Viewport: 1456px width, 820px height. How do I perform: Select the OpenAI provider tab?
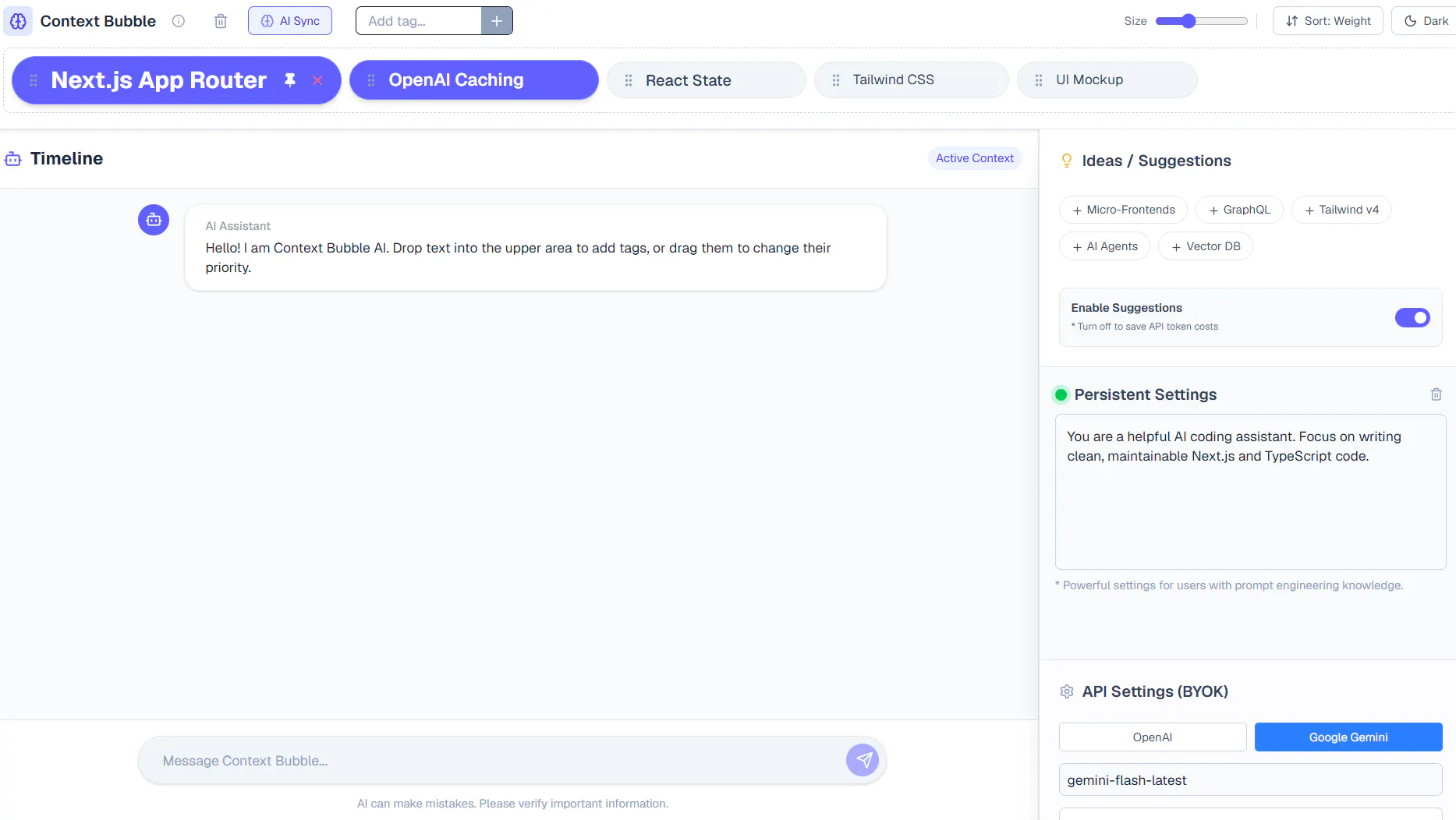pos(1153,737)
